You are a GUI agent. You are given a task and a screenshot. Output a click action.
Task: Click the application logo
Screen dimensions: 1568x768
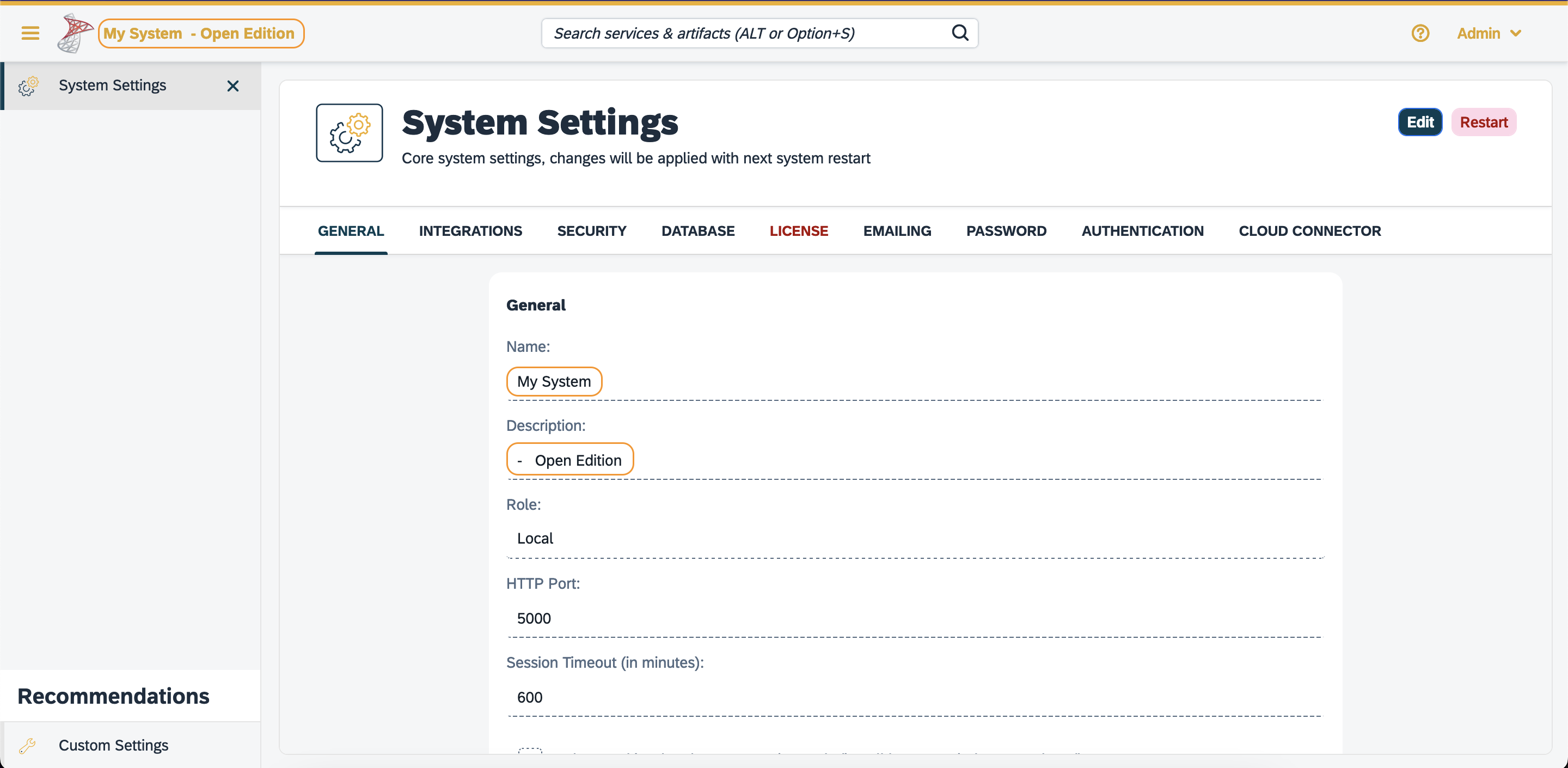(74, 32)
